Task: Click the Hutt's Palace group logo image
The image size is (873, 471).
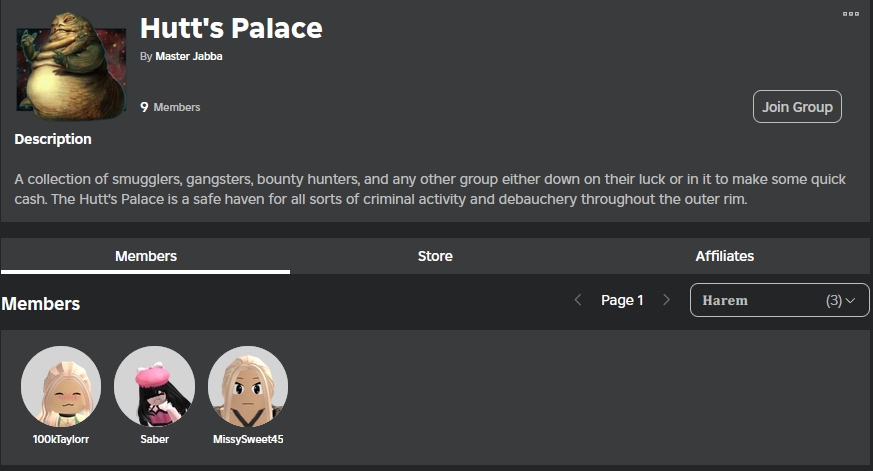Action: point(71,66)
